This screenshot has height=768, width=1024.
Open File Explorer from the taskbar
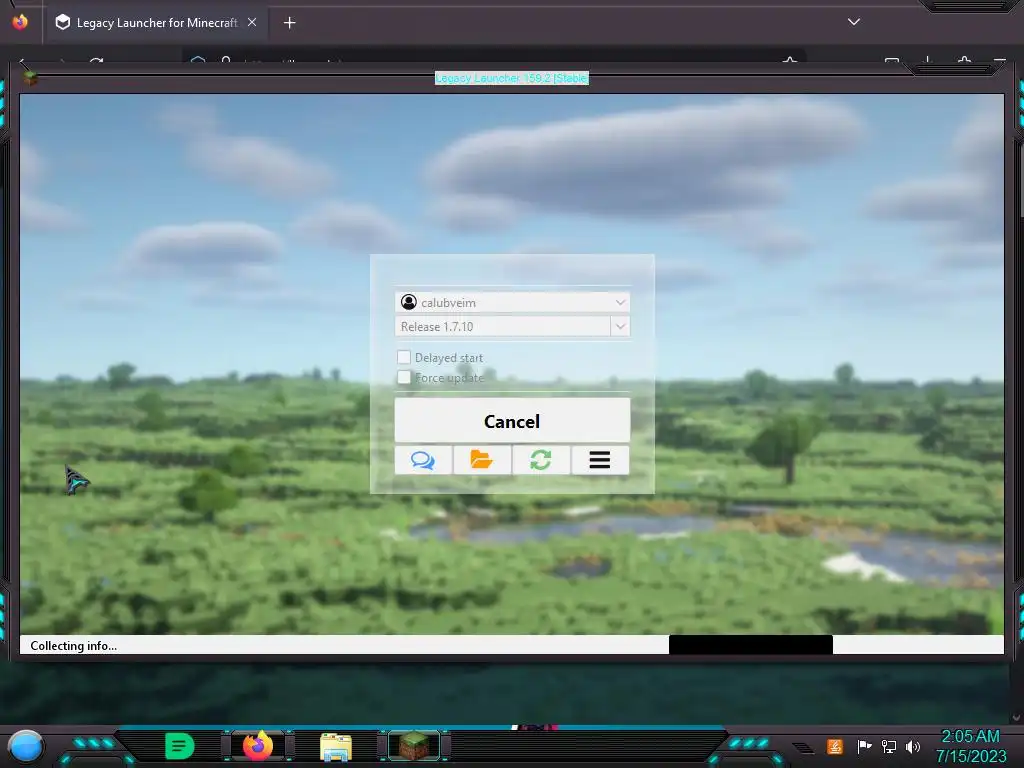[336, 746]
